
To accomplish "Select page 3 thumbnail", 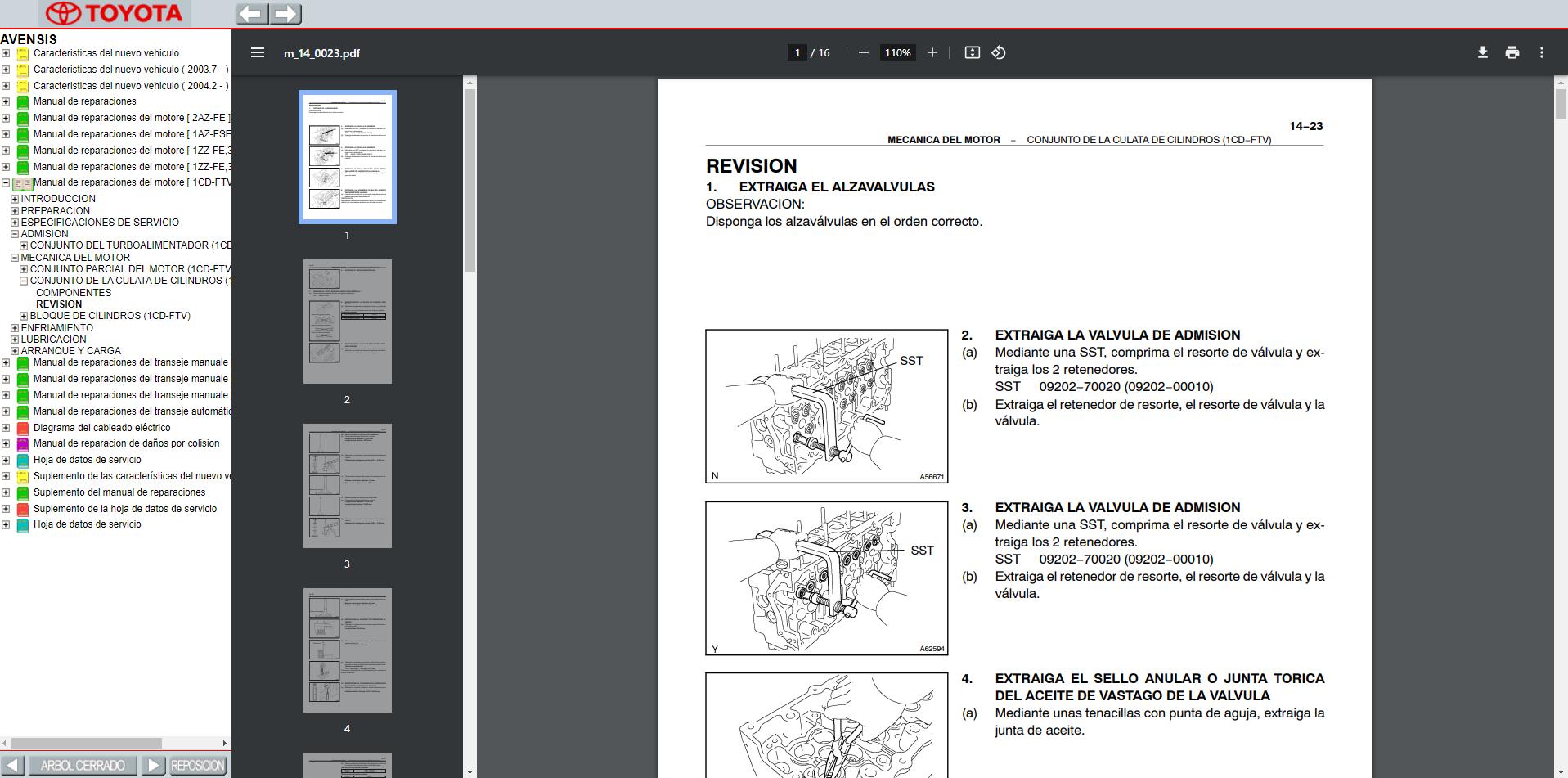I will [x=348, y=486].
